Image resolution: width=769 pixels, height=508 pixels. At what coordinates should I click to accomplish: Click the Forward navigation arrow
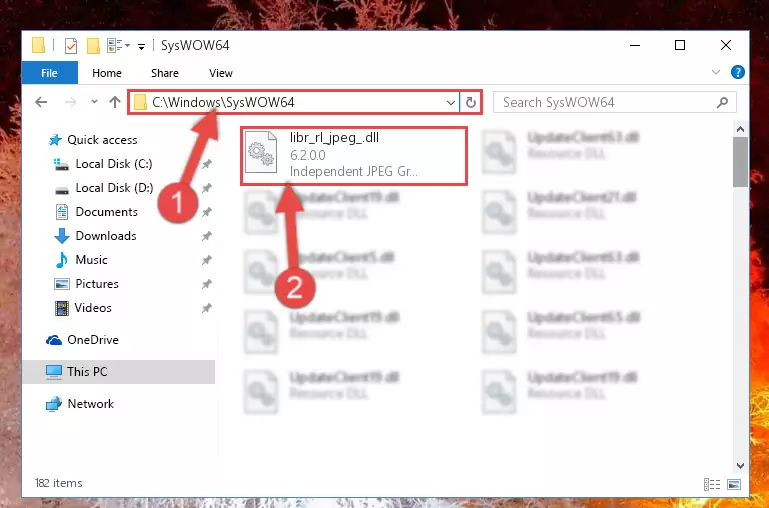71,102
